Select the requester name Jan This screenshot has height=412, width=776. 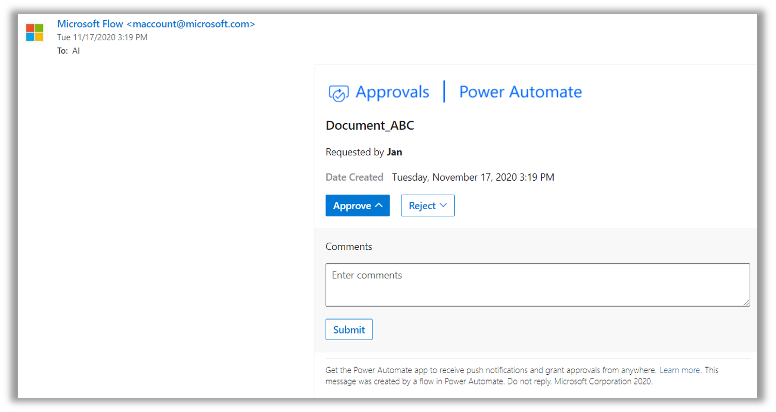[x=394, y=152]
